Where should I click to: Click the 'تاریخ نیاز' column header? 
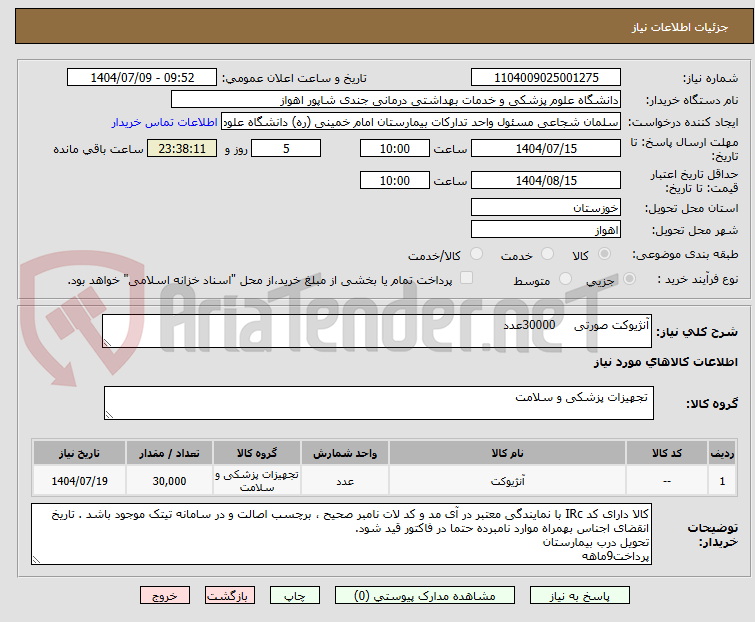(x=79, y=454)
